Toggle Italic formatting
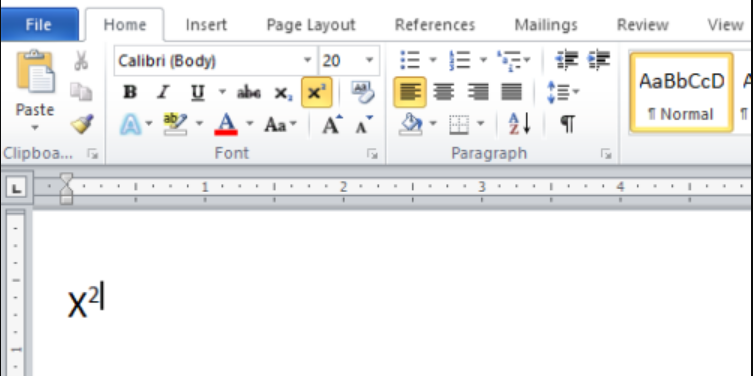Viewport: 753px width, 376px height. 163,92
